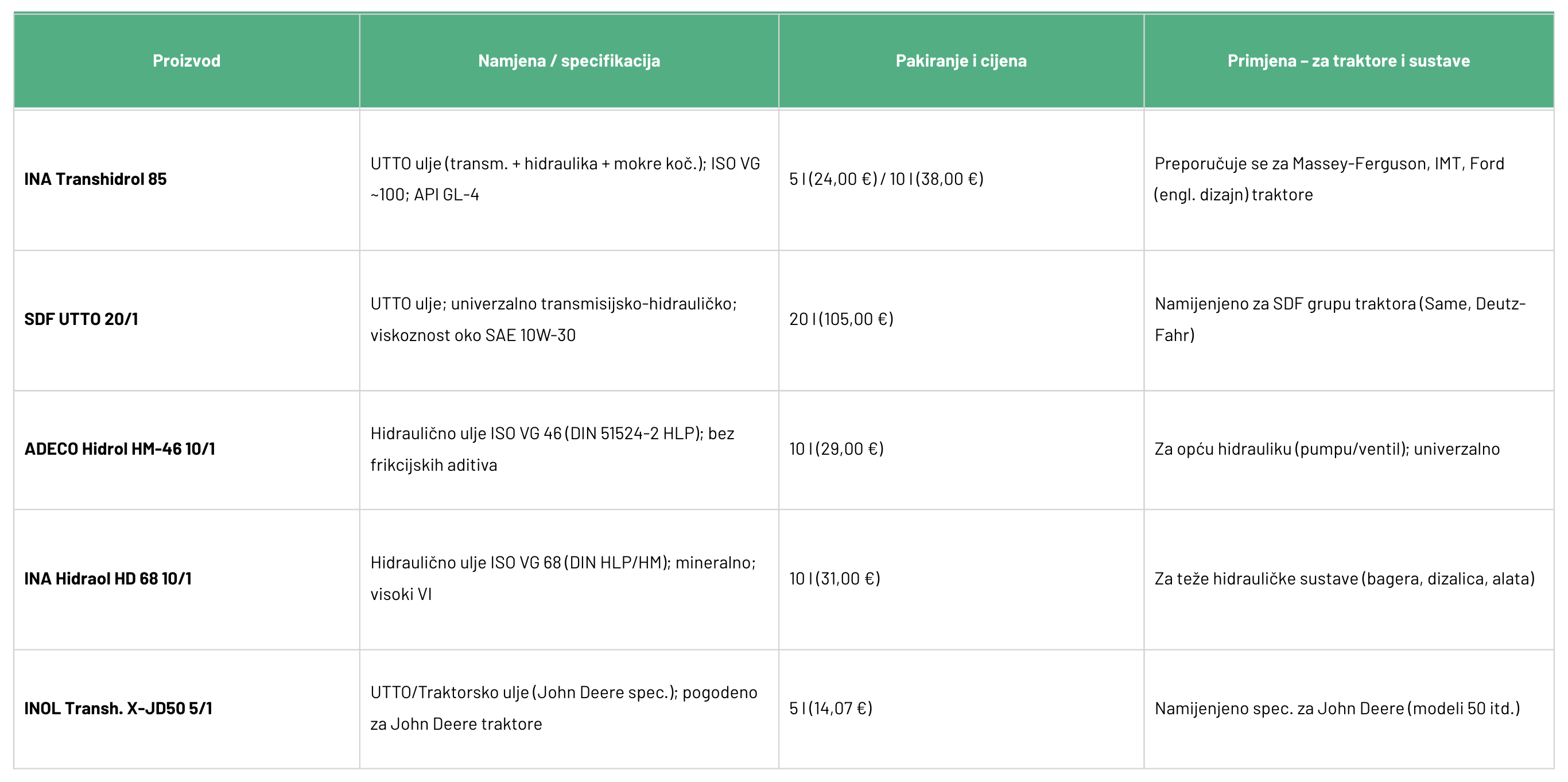
Task: Select the SDF UTTO 20/1 product name
Action: (81, 319)
